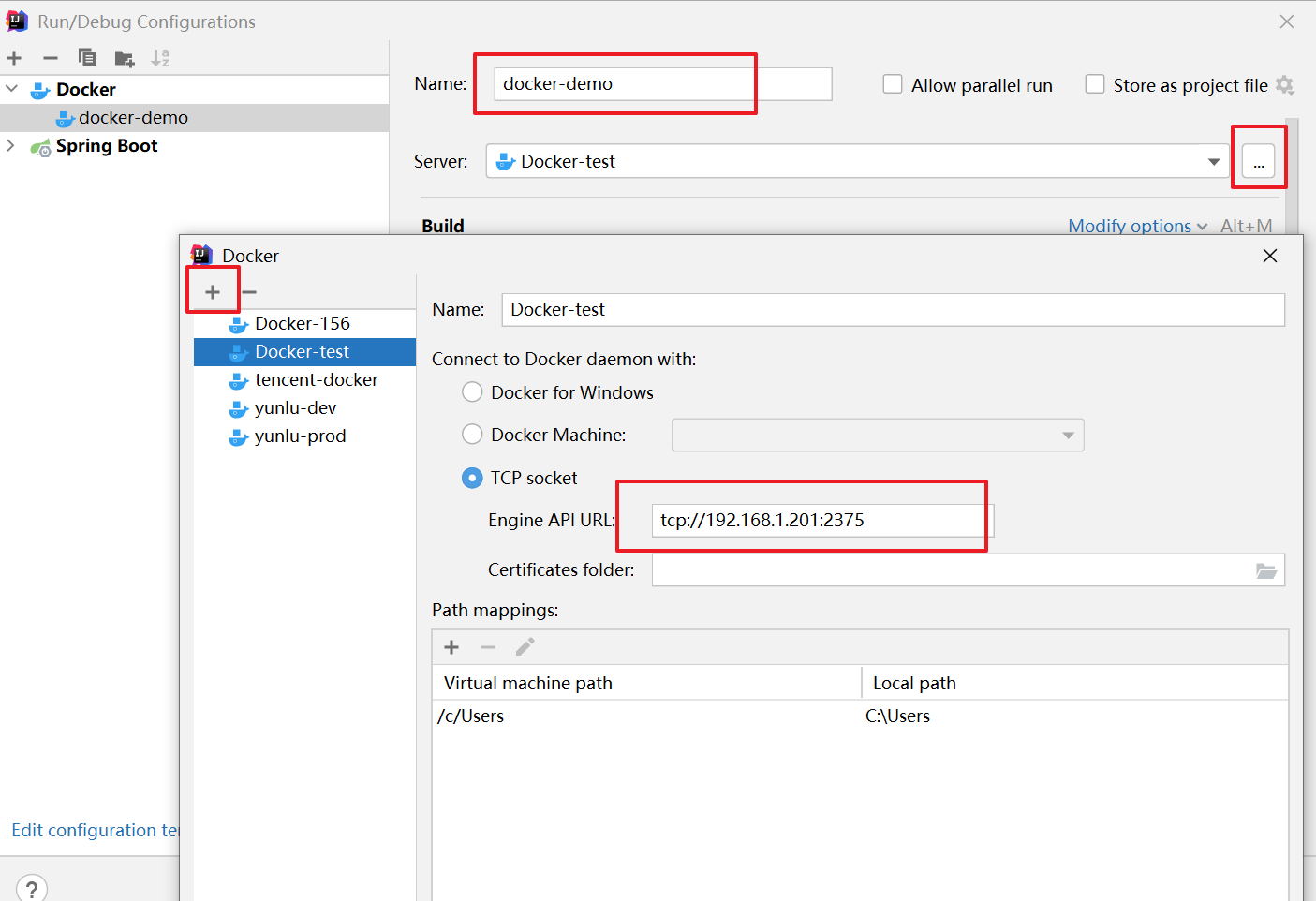
Task: Sort configurations alphabetically icon
Action: (160, 58)
